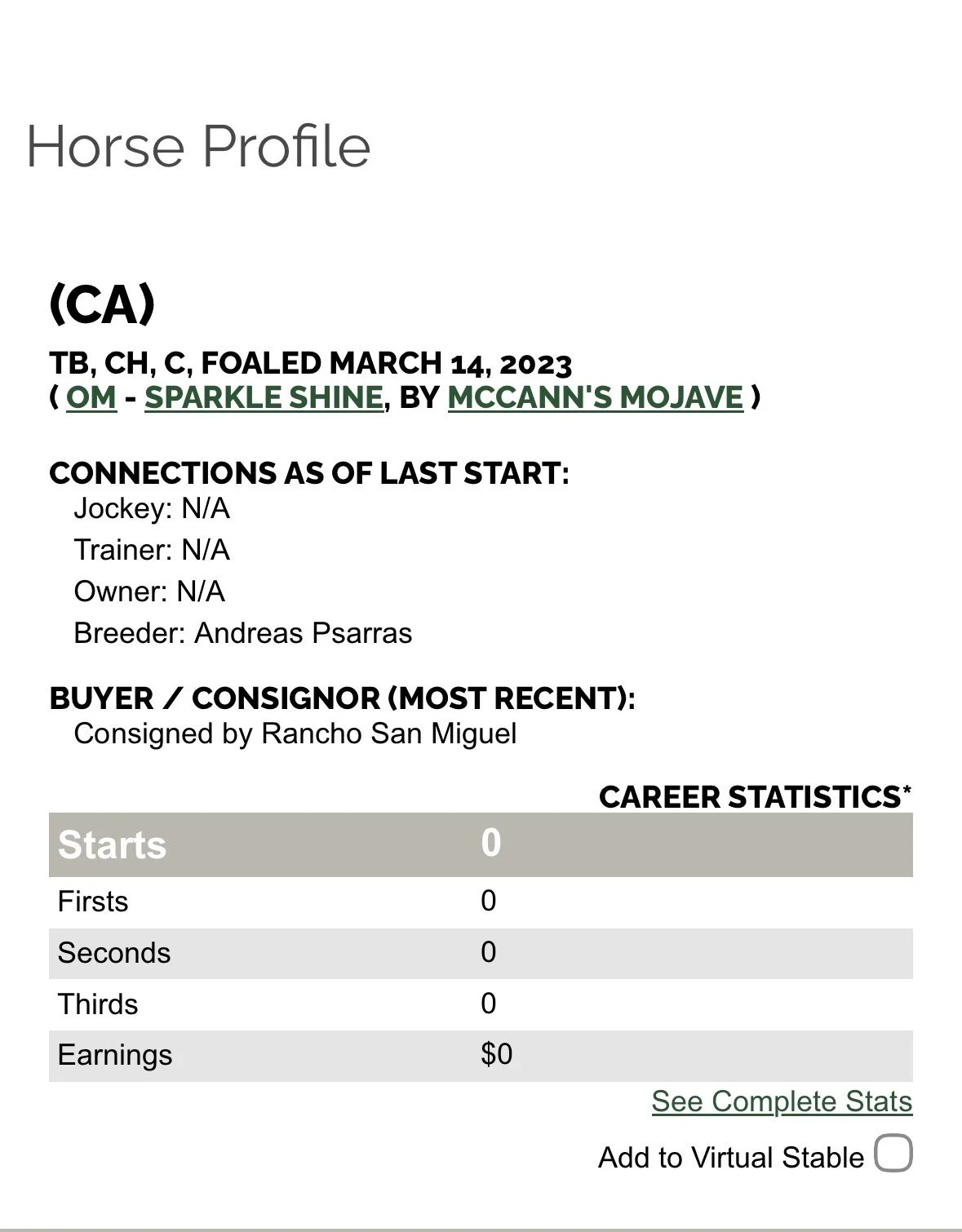Click Connections As Of Last Start heading
This screenshot has height=1232, width=962.
(309, 473)
